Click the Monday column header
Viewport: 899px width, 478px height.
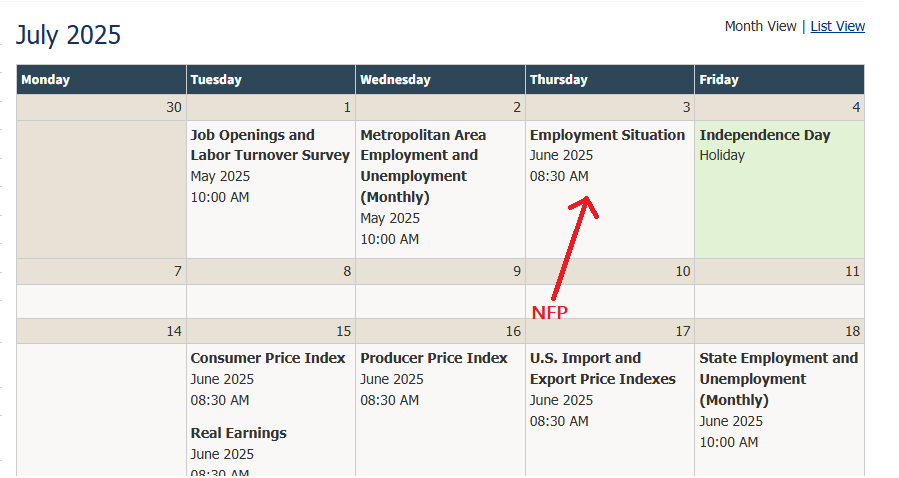click(x=46, y=80)
